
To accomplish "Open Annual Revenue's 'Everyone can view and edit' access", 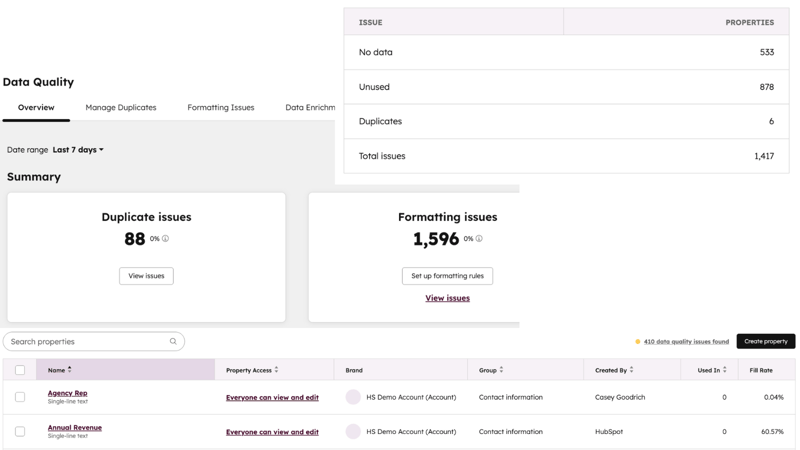I will (x=272, y=432).
